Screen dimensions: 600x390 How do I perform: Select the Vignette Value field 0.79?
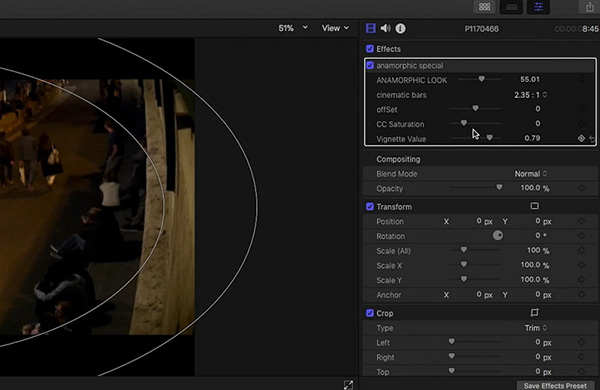click(532, 138)
